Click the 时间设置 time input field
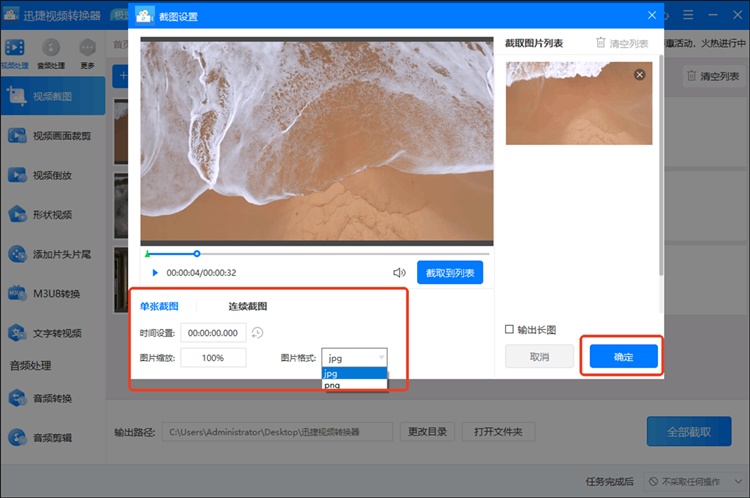 click(213, 333)
